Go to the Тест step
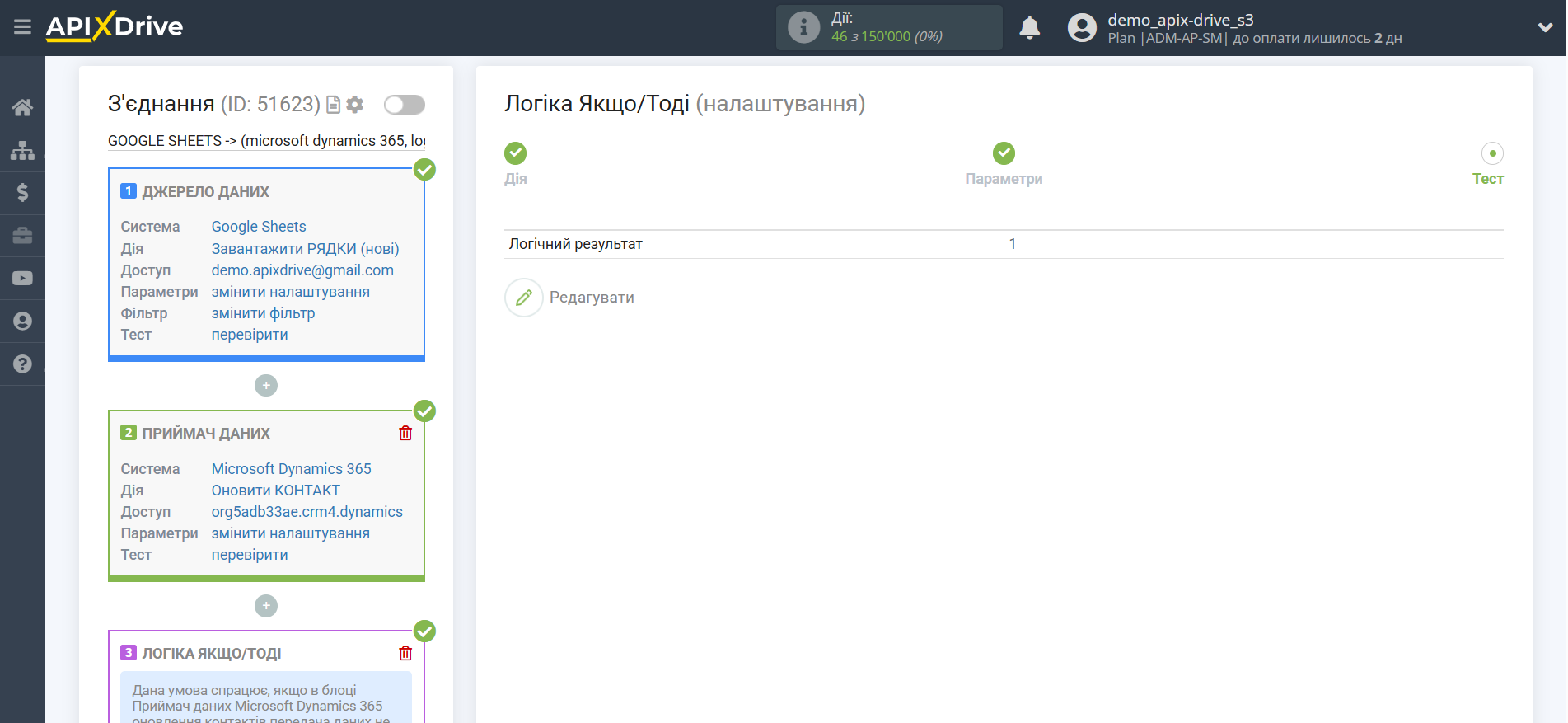The width and height of the screenshot is (1568, 723). [1488, 179]
